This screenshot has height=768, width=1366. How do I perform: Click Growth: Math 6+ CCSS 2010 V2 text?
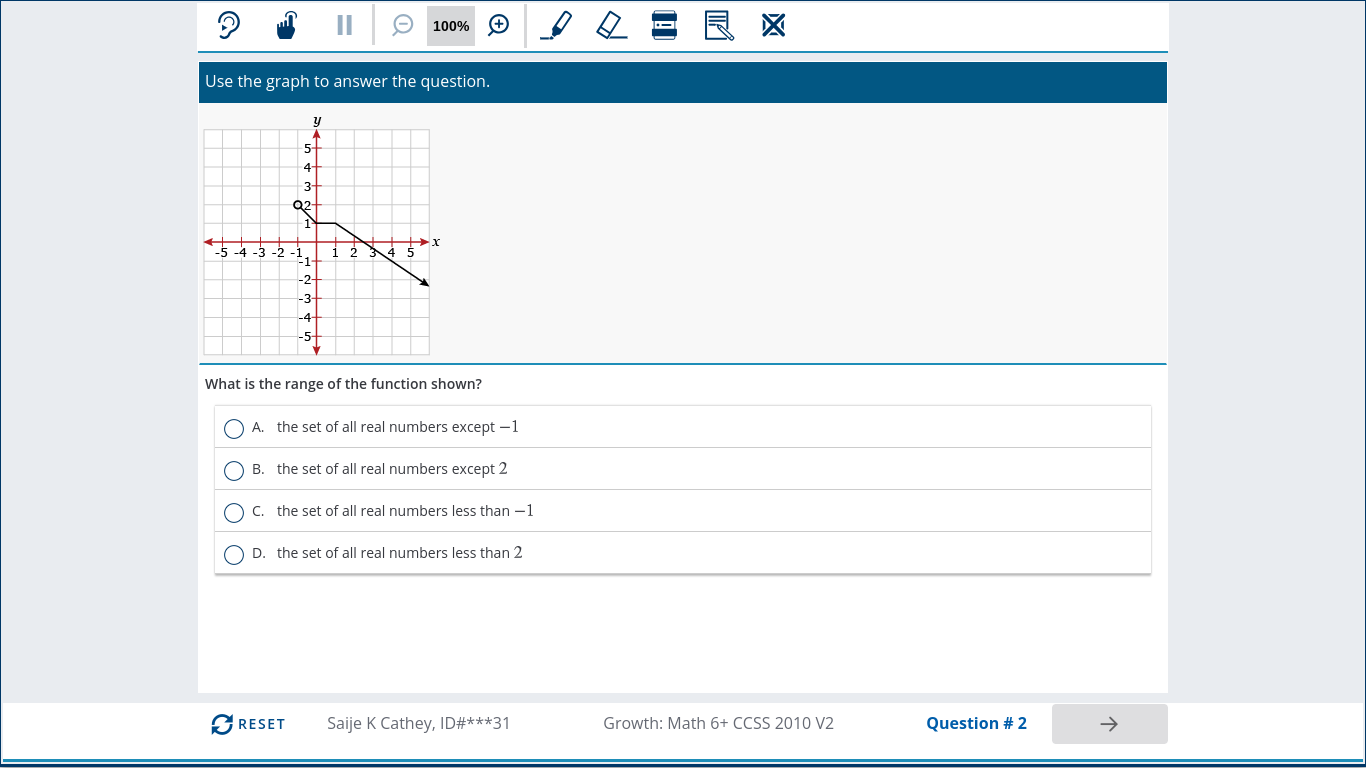[x=718, y=723]
